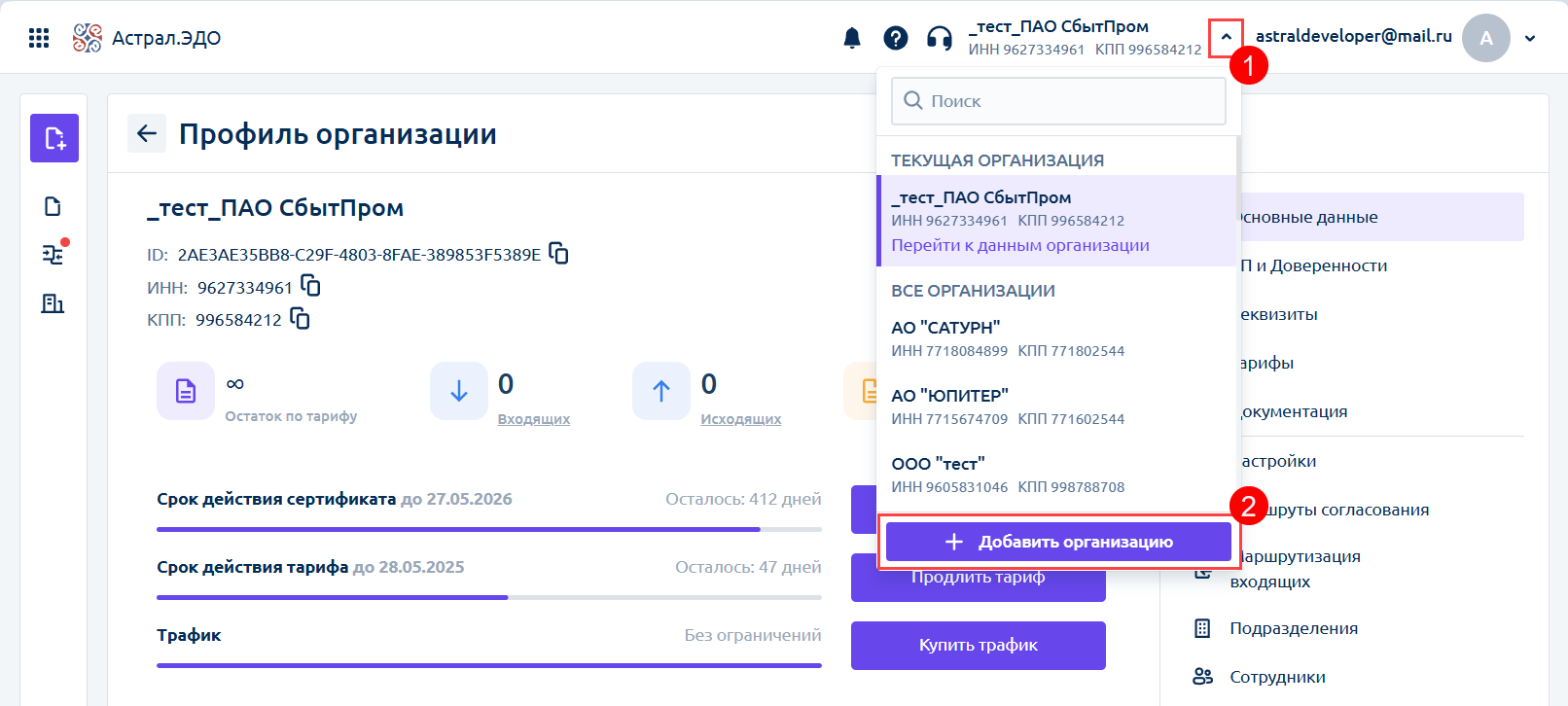Create a new document from the sidebar
The width and height of the screenshot is (1568, 706).
[x=54, y=138]
